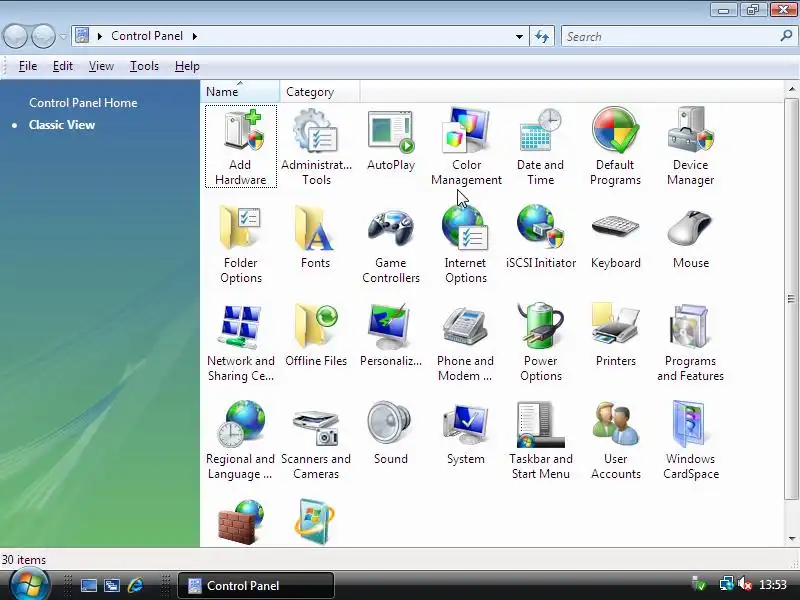800x600 pixels.
Task: Focus the Search input box
Action: (x=670, y=36)
